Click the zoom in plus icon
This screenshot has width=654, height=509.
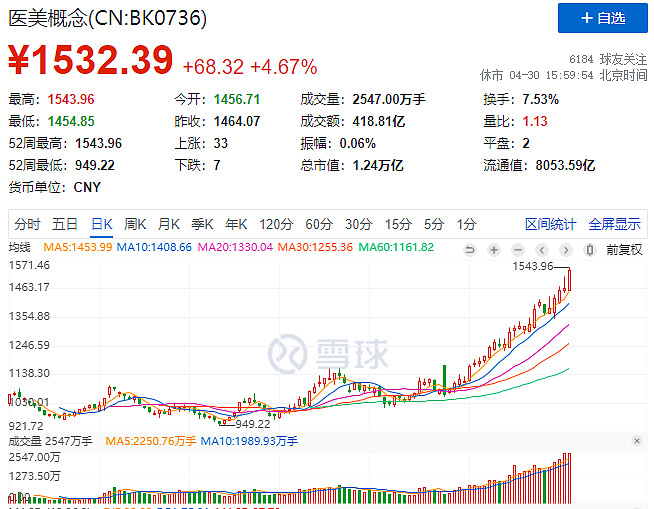point(494,250)
